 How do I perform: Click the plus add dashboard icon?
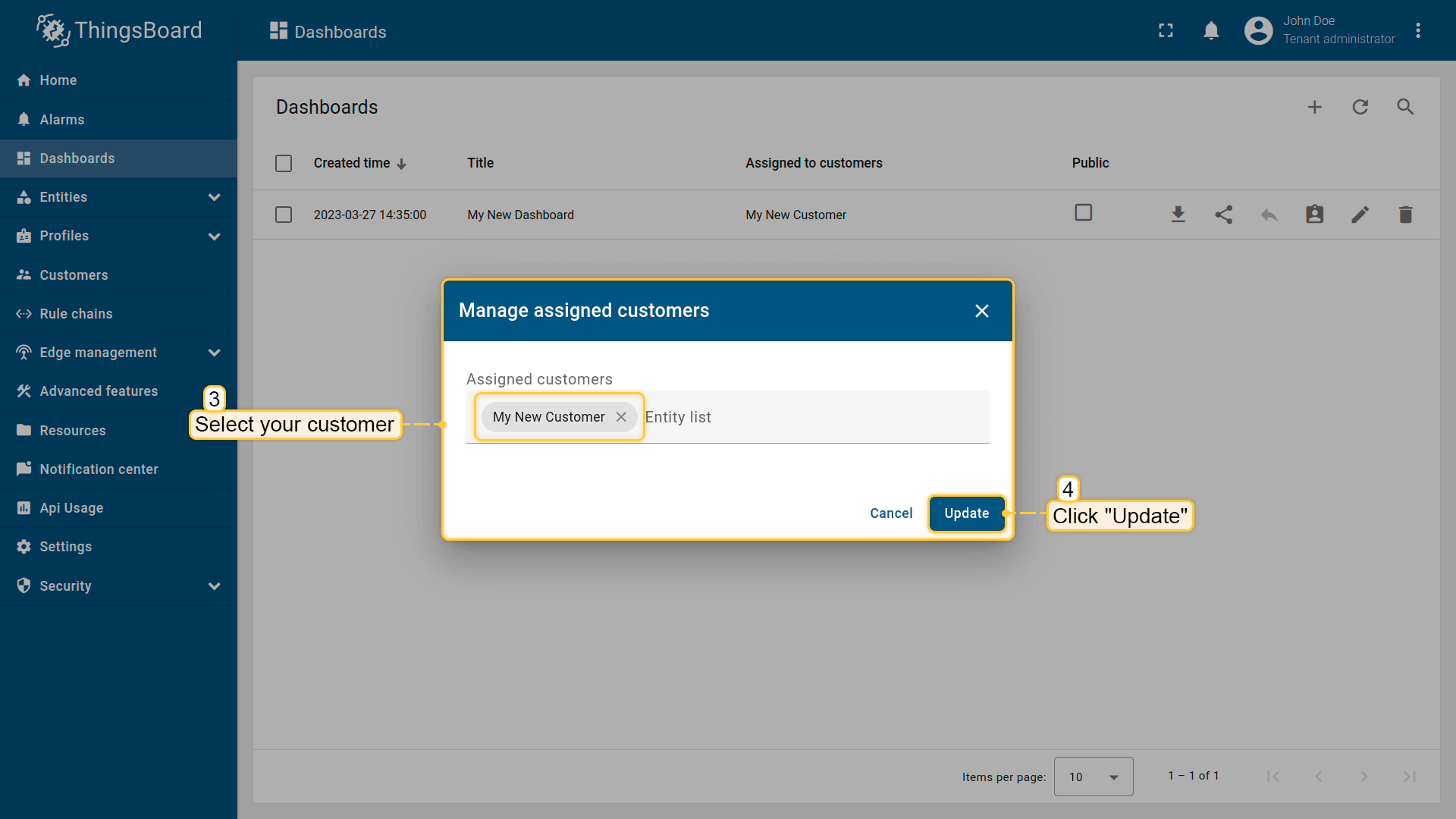pos(1314,107)
